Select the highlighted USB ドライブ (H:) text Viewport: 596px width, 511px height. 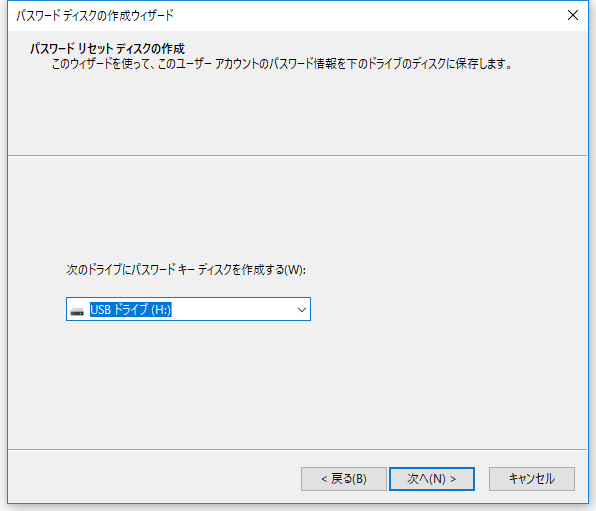point(131,309)
